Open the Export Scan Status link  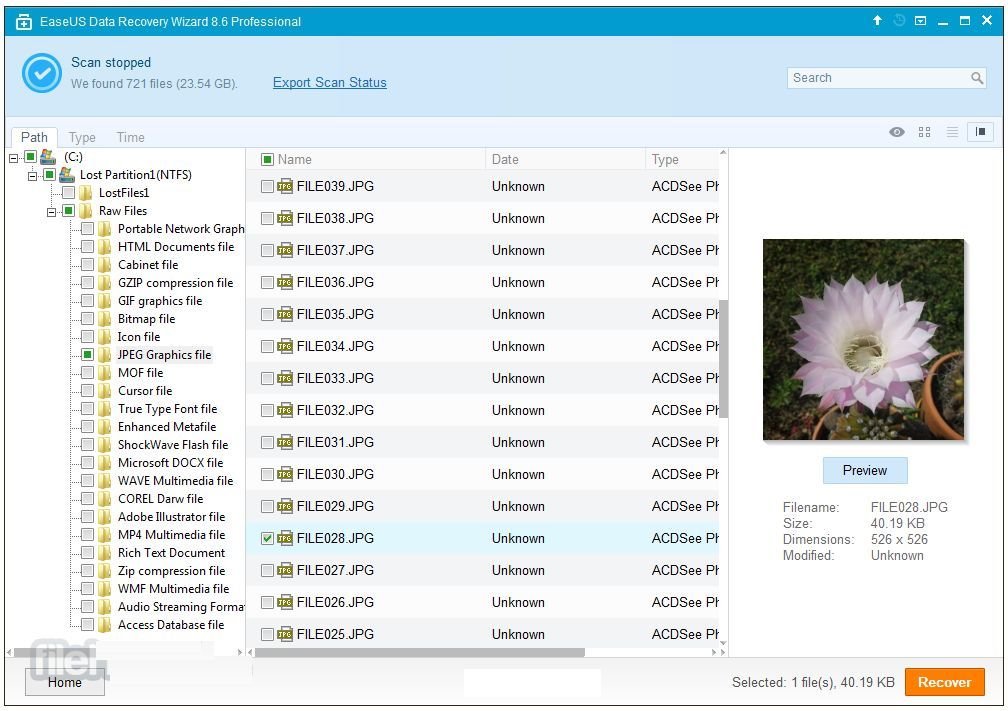[x=329, y=83]
